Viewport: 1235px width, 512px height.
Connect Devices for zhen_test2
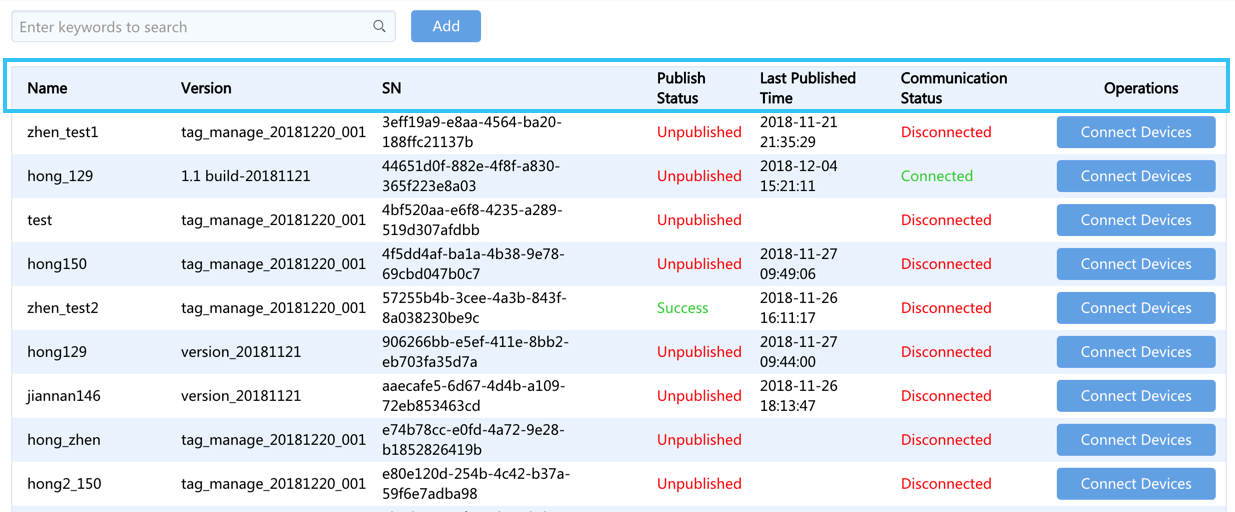tap(1136, 308)
